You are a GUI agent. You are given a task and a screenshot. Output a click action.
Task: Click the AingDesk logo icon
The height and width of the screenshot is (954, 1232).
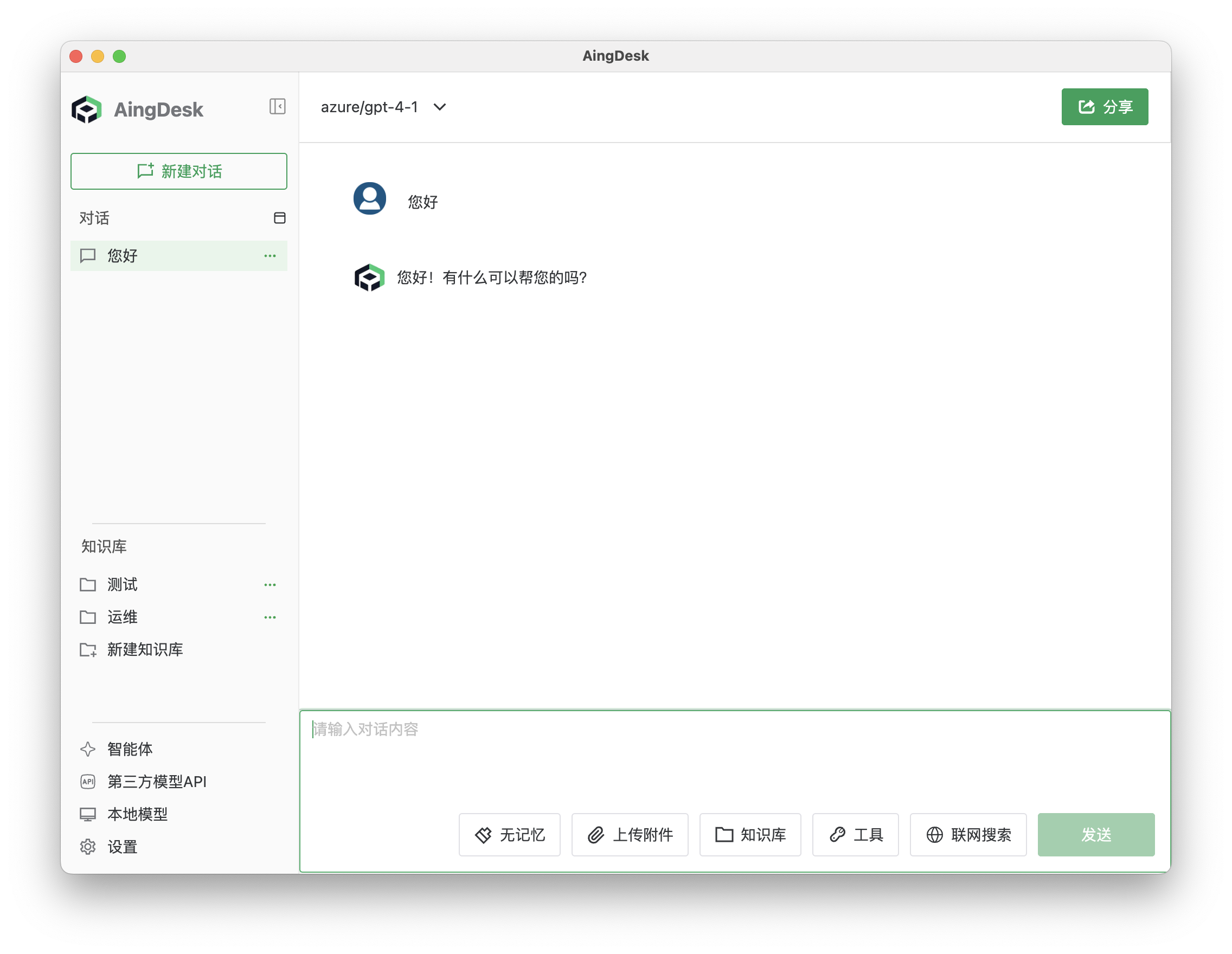click(x=87, y=109)
